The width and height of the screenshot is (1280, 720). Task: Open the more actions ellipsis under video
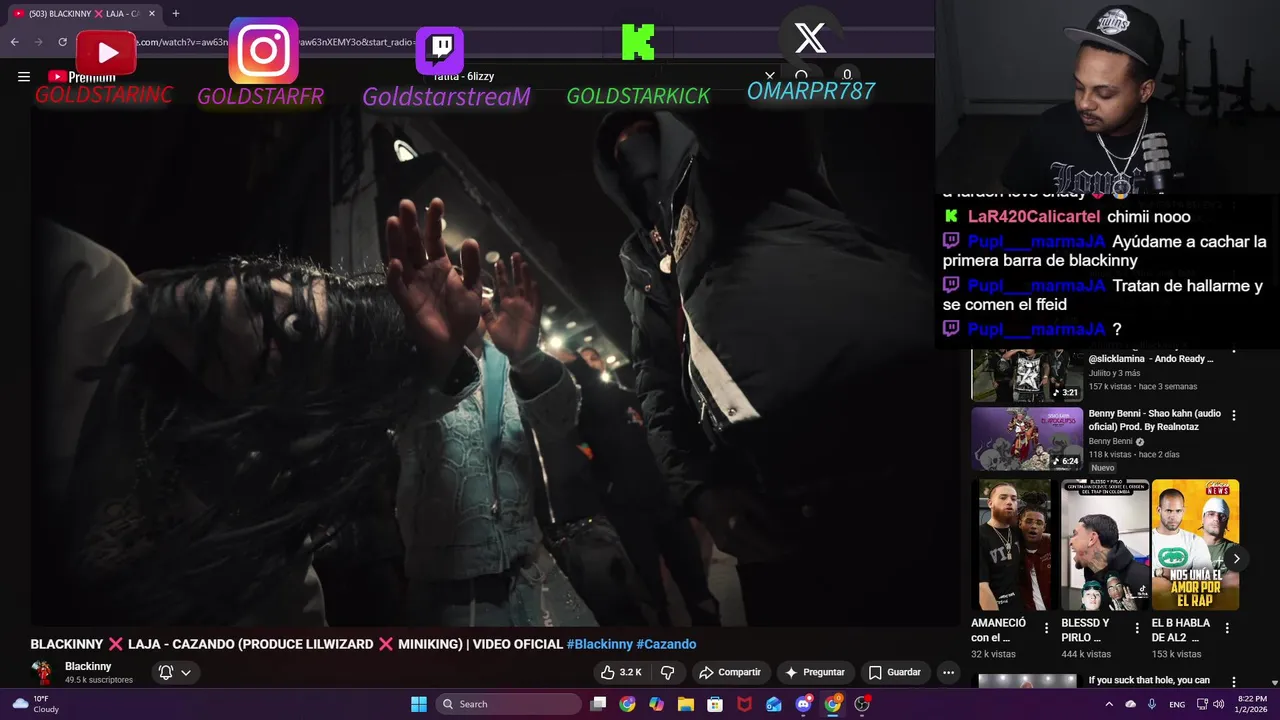(x=949, y=672)
